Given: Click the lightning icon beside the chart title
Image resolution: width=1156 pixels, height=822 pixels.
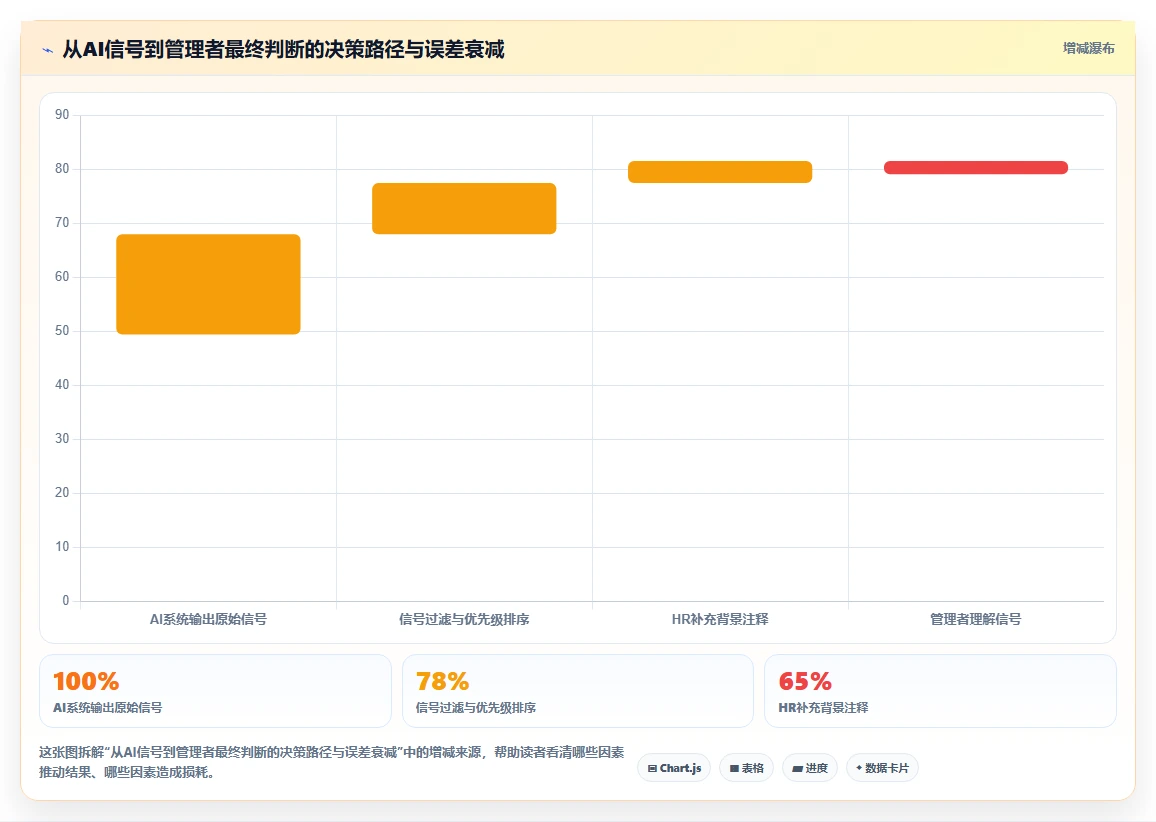Looking at the screenshot, I should 48,50.
